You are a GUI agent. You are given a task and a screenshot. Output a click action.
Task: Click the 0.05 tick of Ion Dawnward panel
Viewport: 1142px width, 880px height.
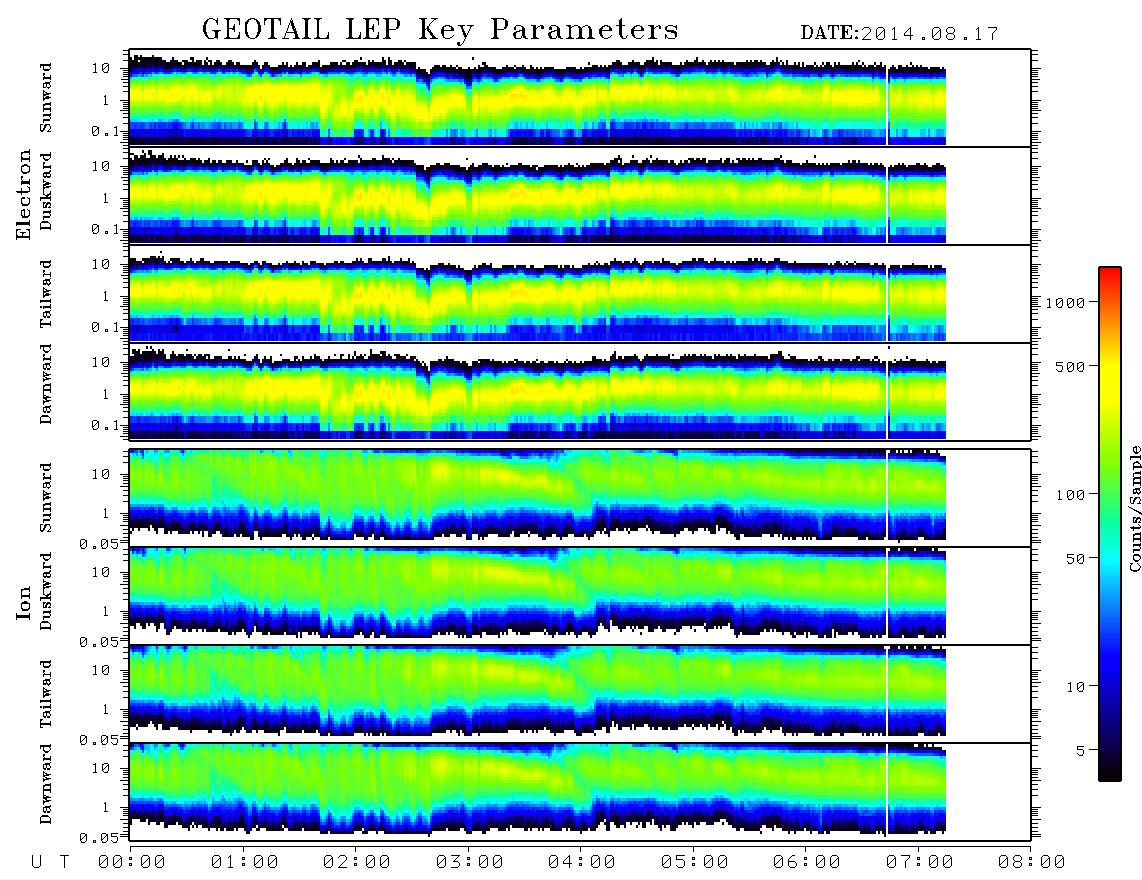tap(98, 838)
